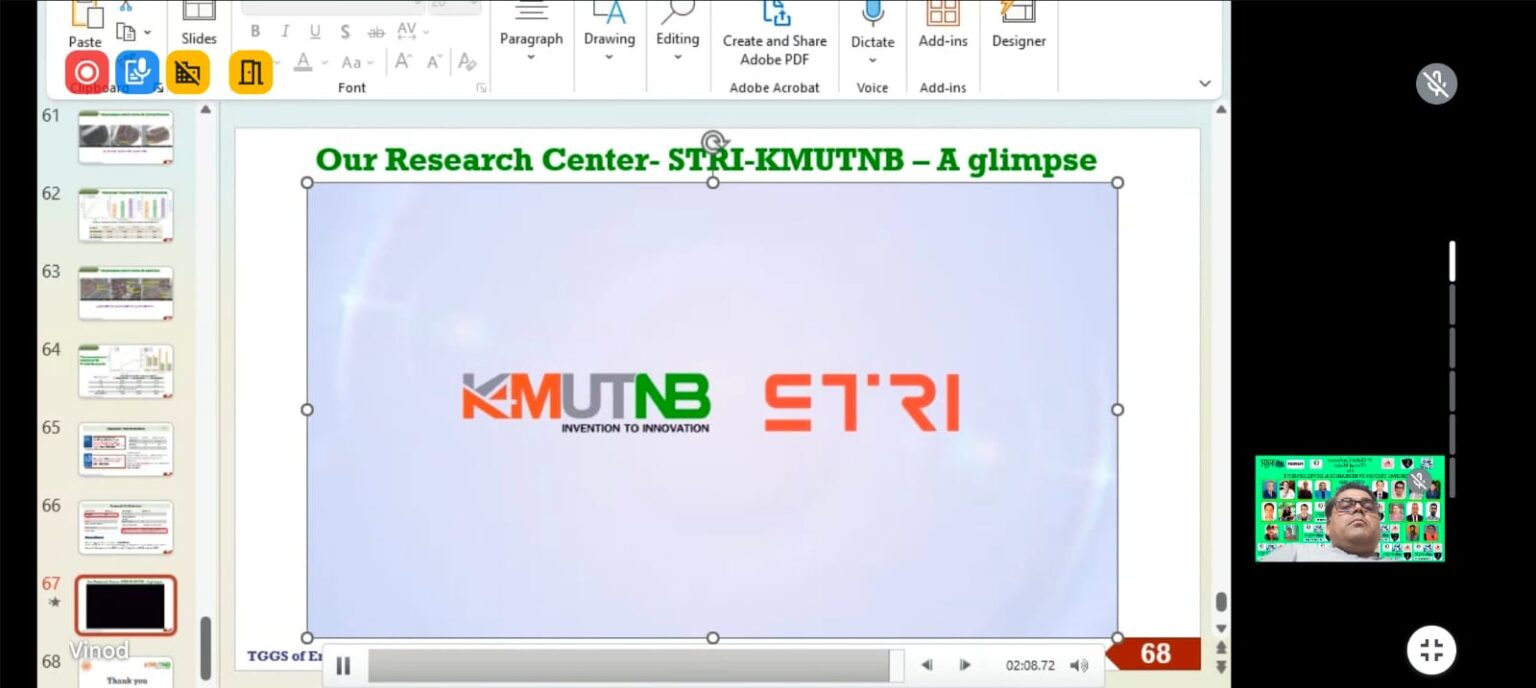Toggle bold formatting
Screen dimensions: 1536x688
click(256, 31)
